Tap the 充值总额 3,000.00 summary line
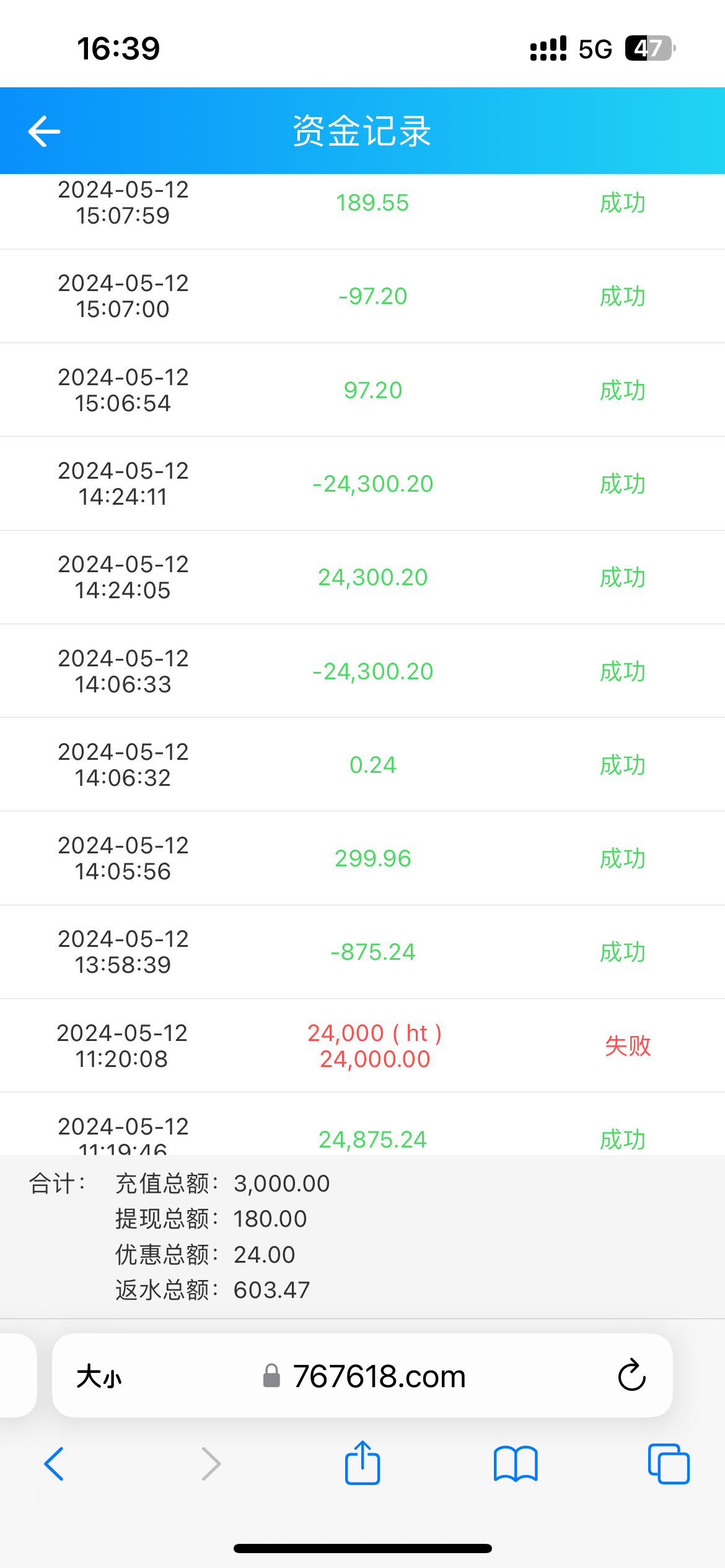The width and height of the screenshot is (725, 1568). (222, 1183)
